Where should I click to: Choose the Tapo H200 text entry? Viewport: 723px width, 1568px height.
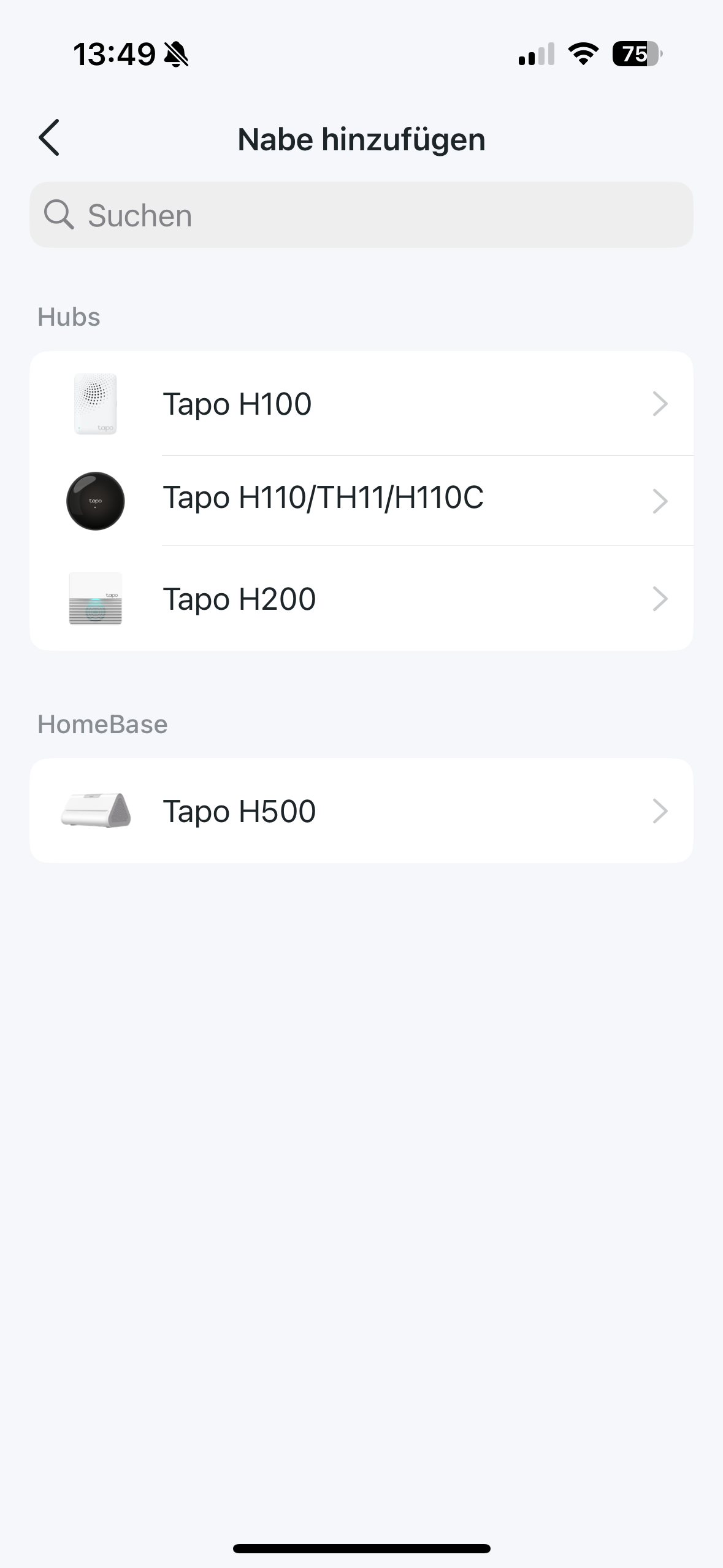(239, 599)
